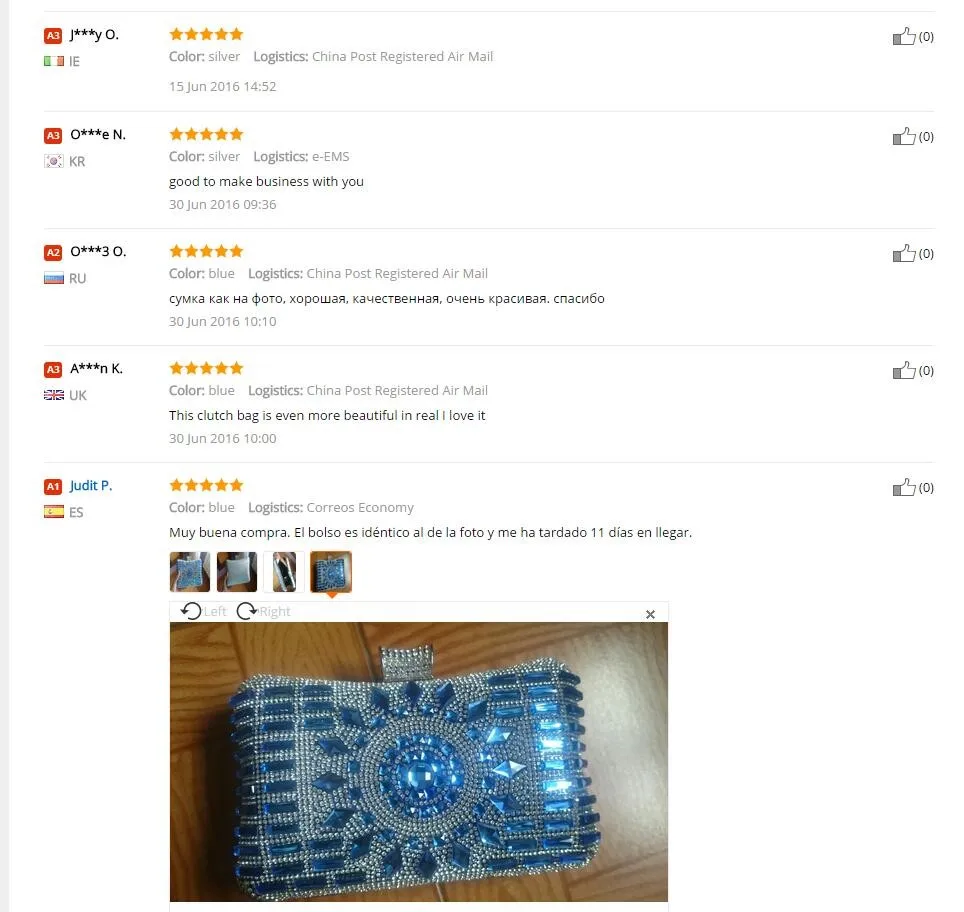The height and width of the screenshot is (912, 964).
Task: Give thumbs-up to A***n K.'s review
Action: pos(904,370)
